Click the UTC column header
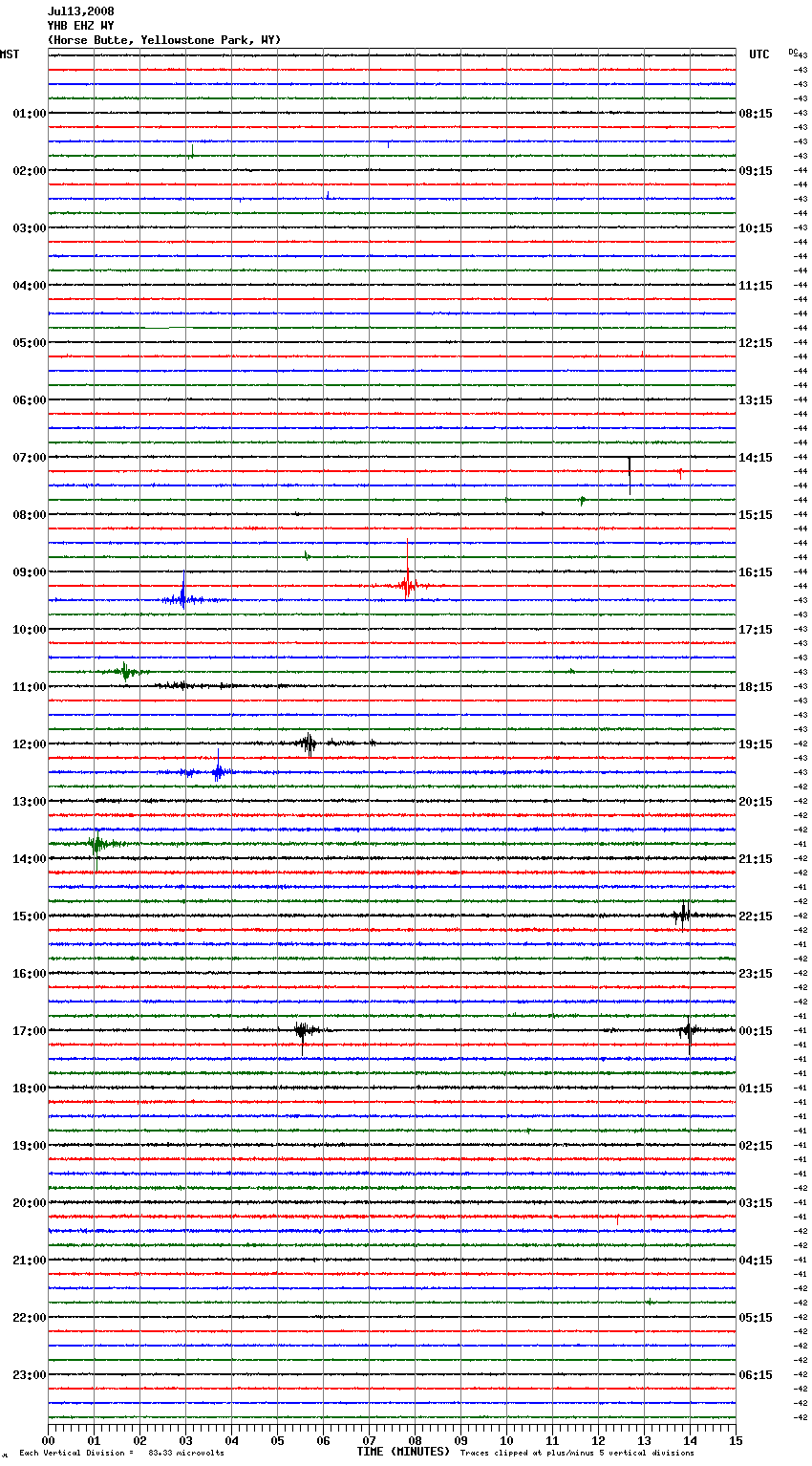 point(759,54)
